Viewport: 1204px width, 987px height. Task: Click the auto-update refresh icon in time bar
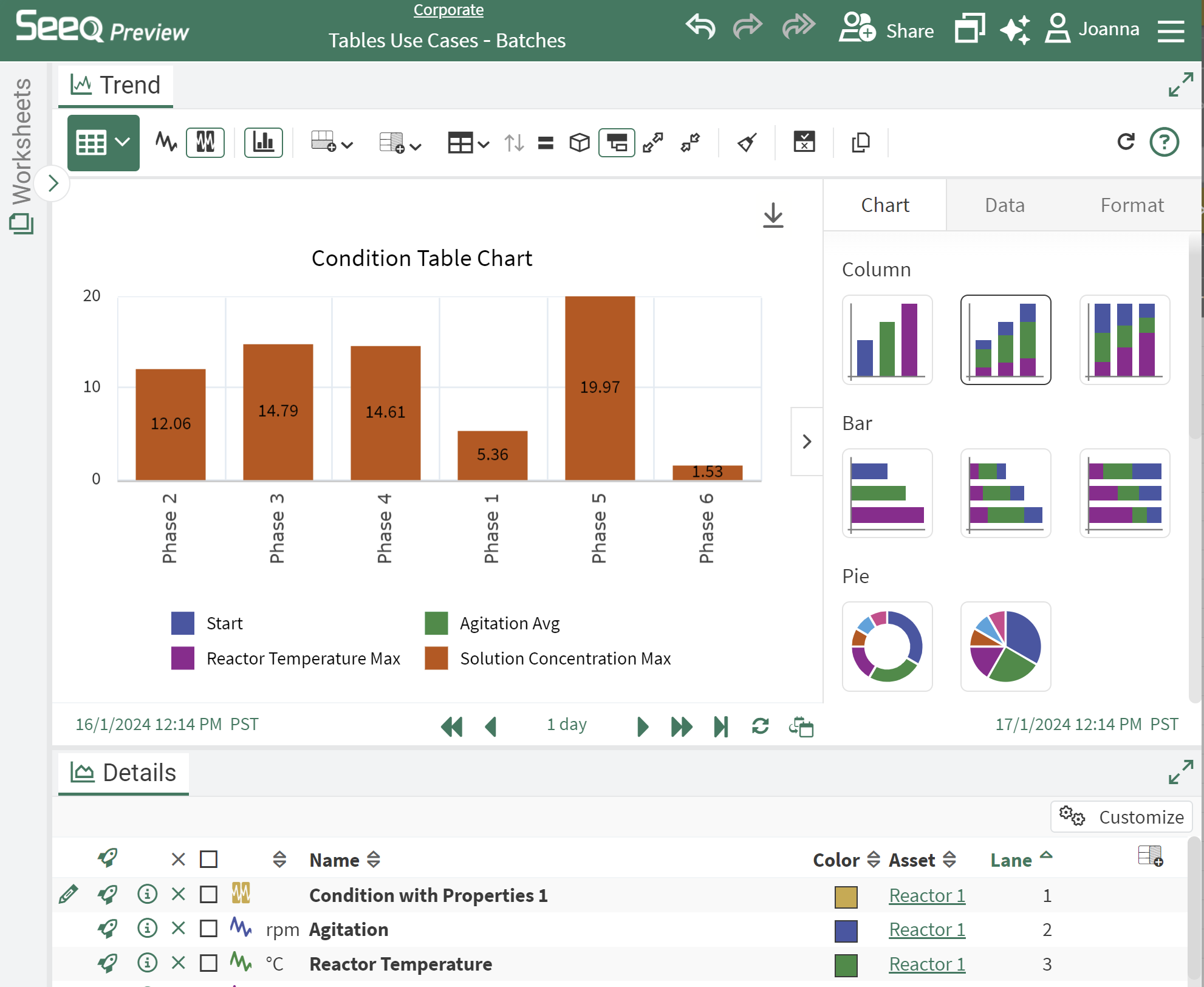pos(761,726)
